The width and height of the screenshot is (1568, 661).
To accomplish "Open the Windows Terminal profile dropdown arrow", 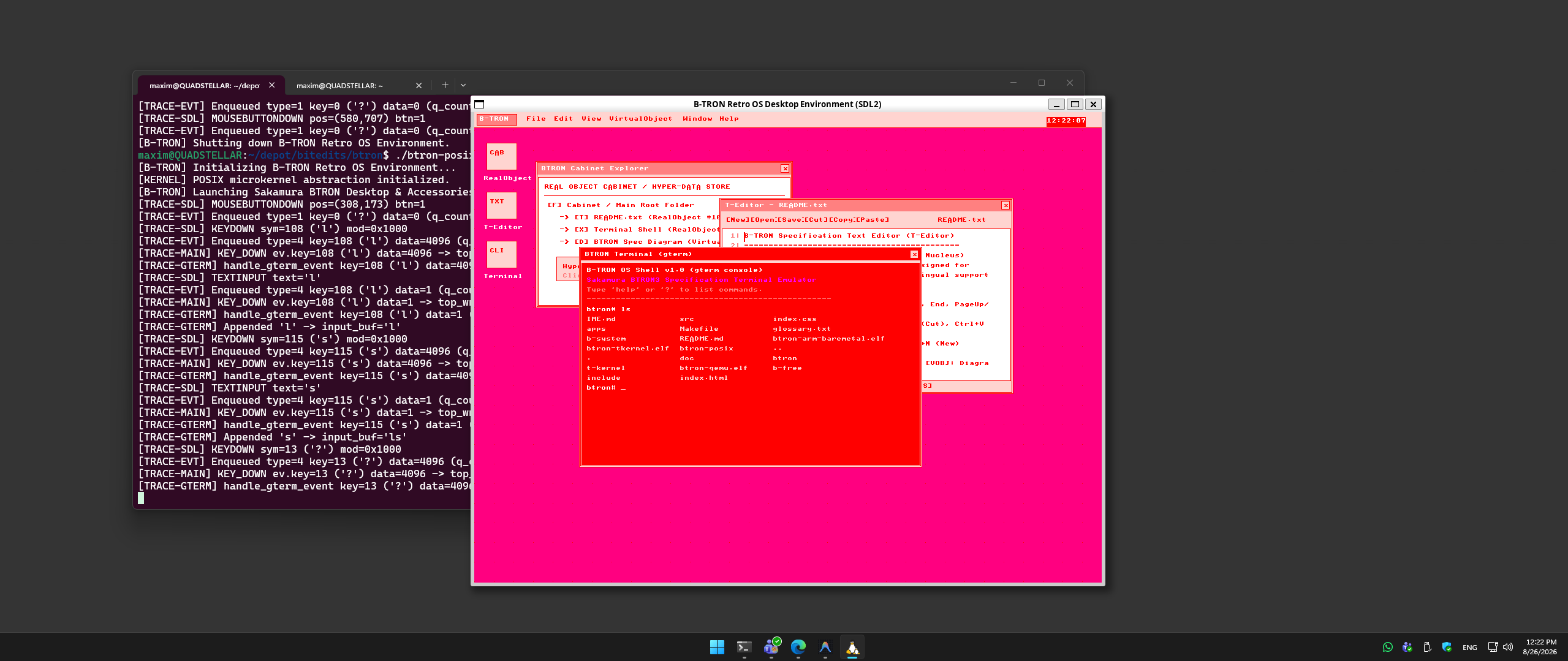I will click(x=463, y=85).
